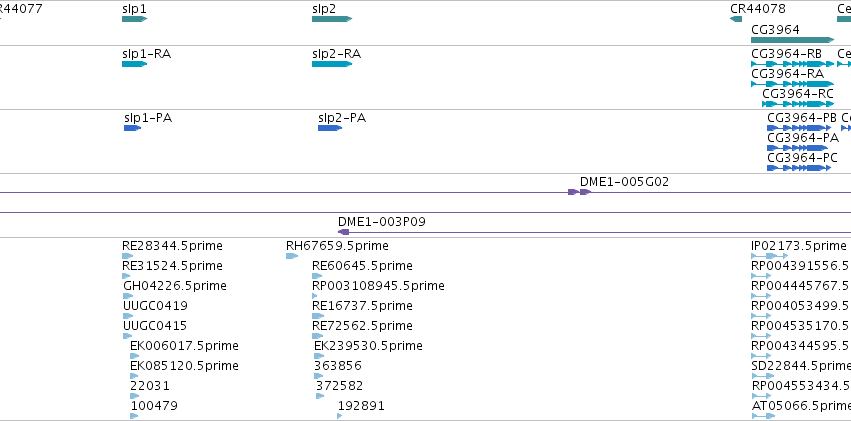Select the CG3964-RC transcript glyph
Screen dimensions: 851x421
[x=798, y=104]
